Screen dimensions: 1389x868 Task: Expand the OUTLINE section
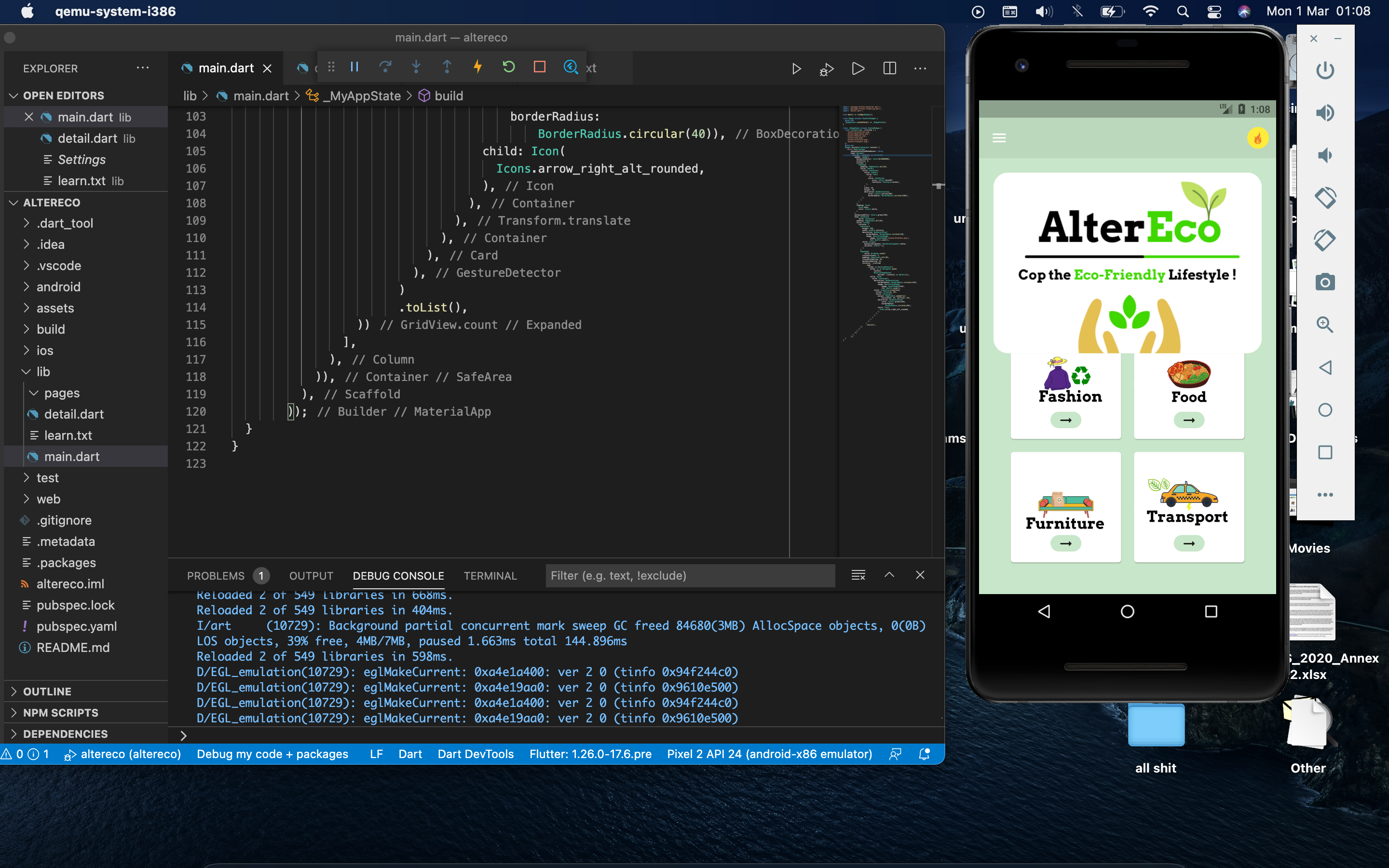coord(47,691)
